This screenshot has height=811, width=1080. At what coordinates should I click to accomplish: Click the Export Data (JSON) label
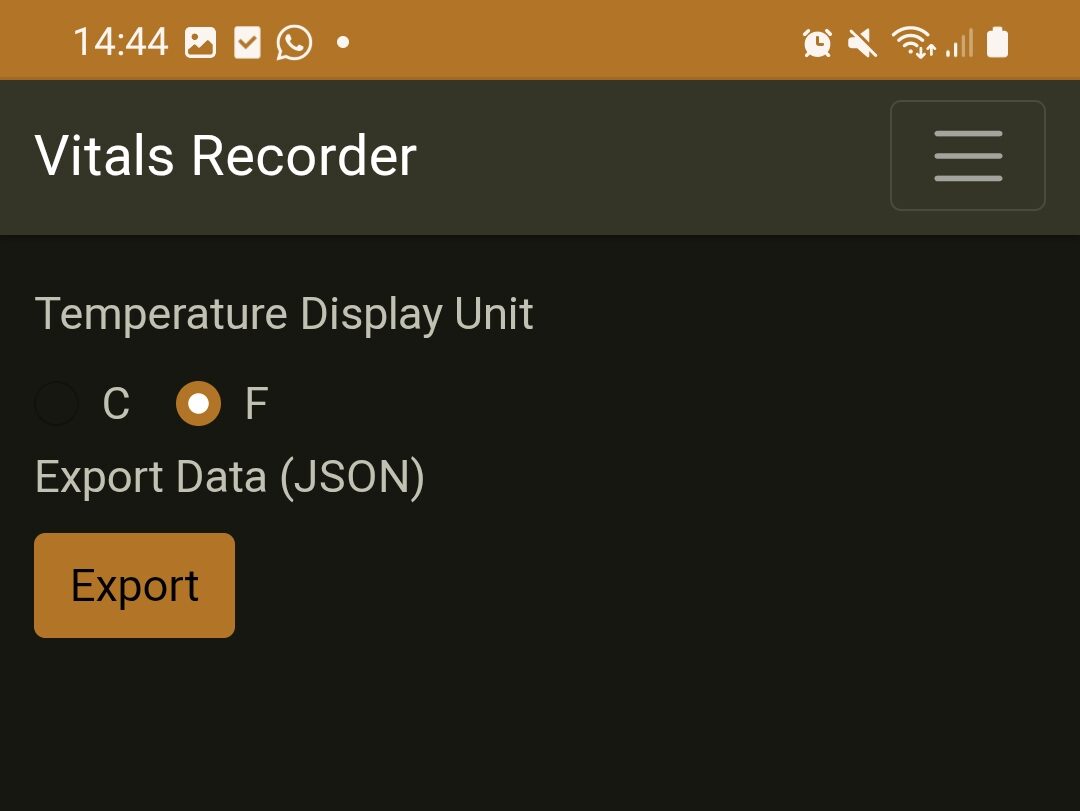(x=229, y=478)
